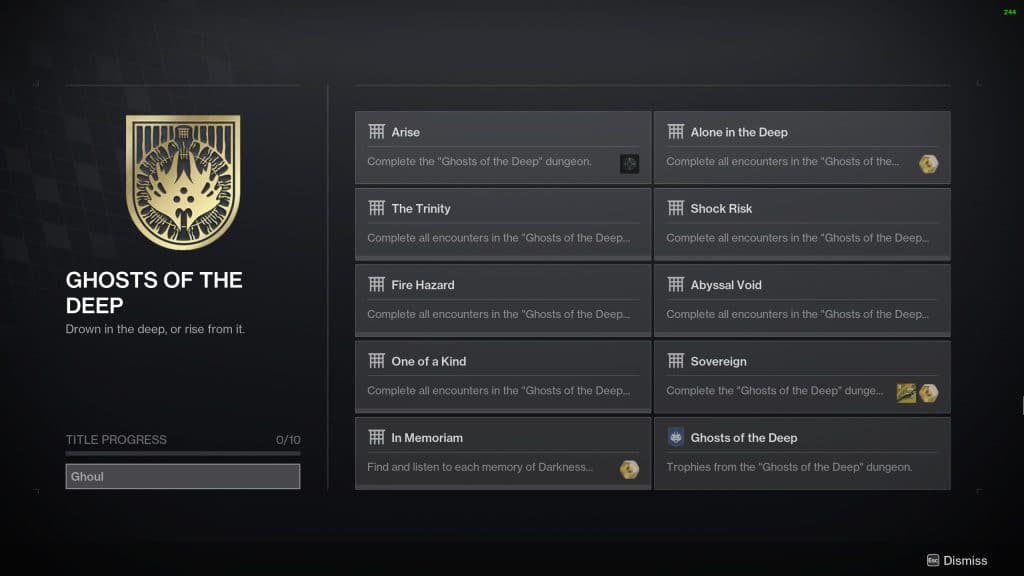This screenshot has height=576, width=1024.
Task: Click the Ghoul title field
Action: click(x=183, y=476)
